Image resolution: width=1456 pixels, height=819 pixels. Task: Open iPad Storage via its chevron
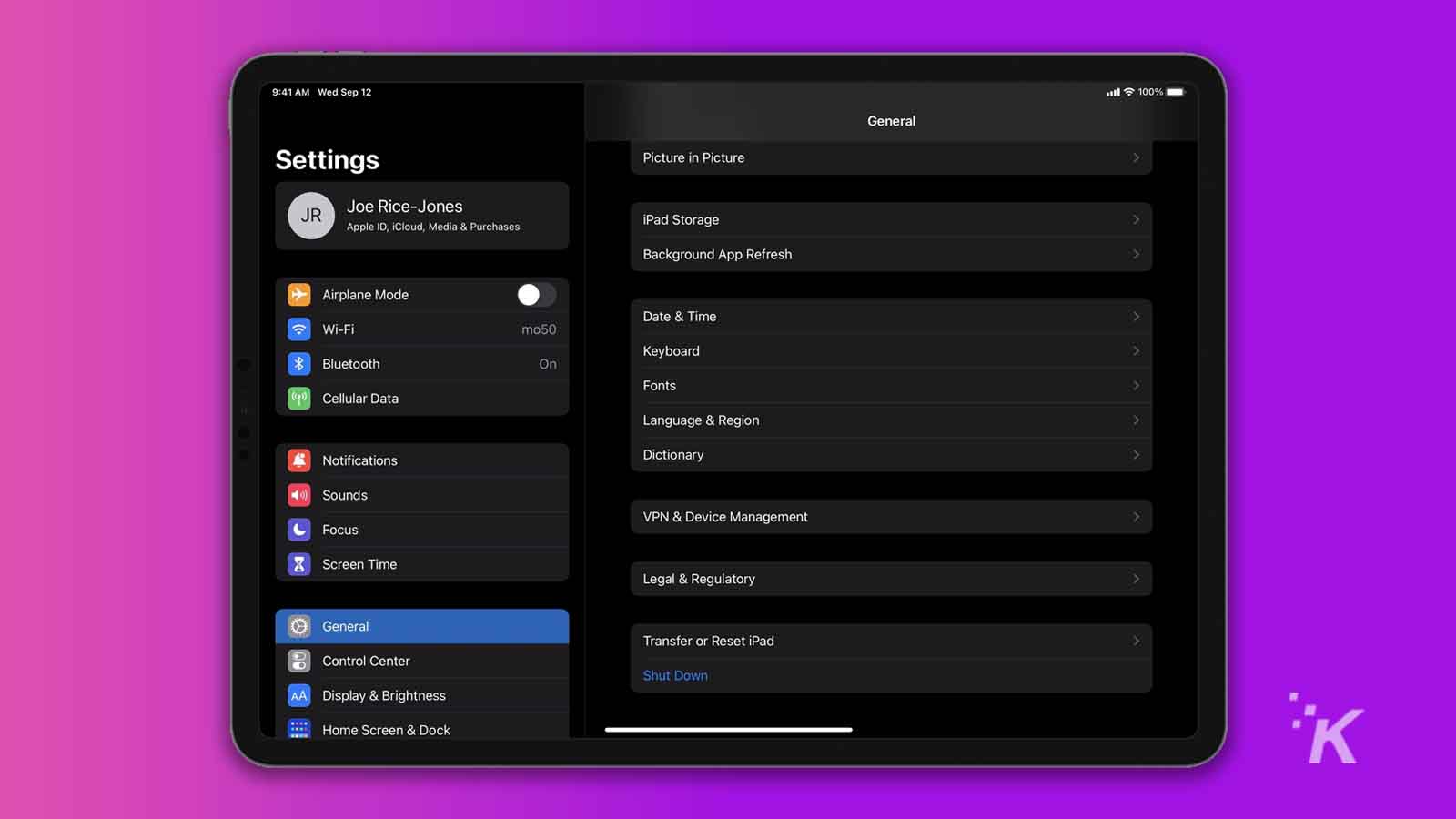tap(1136, 219)
